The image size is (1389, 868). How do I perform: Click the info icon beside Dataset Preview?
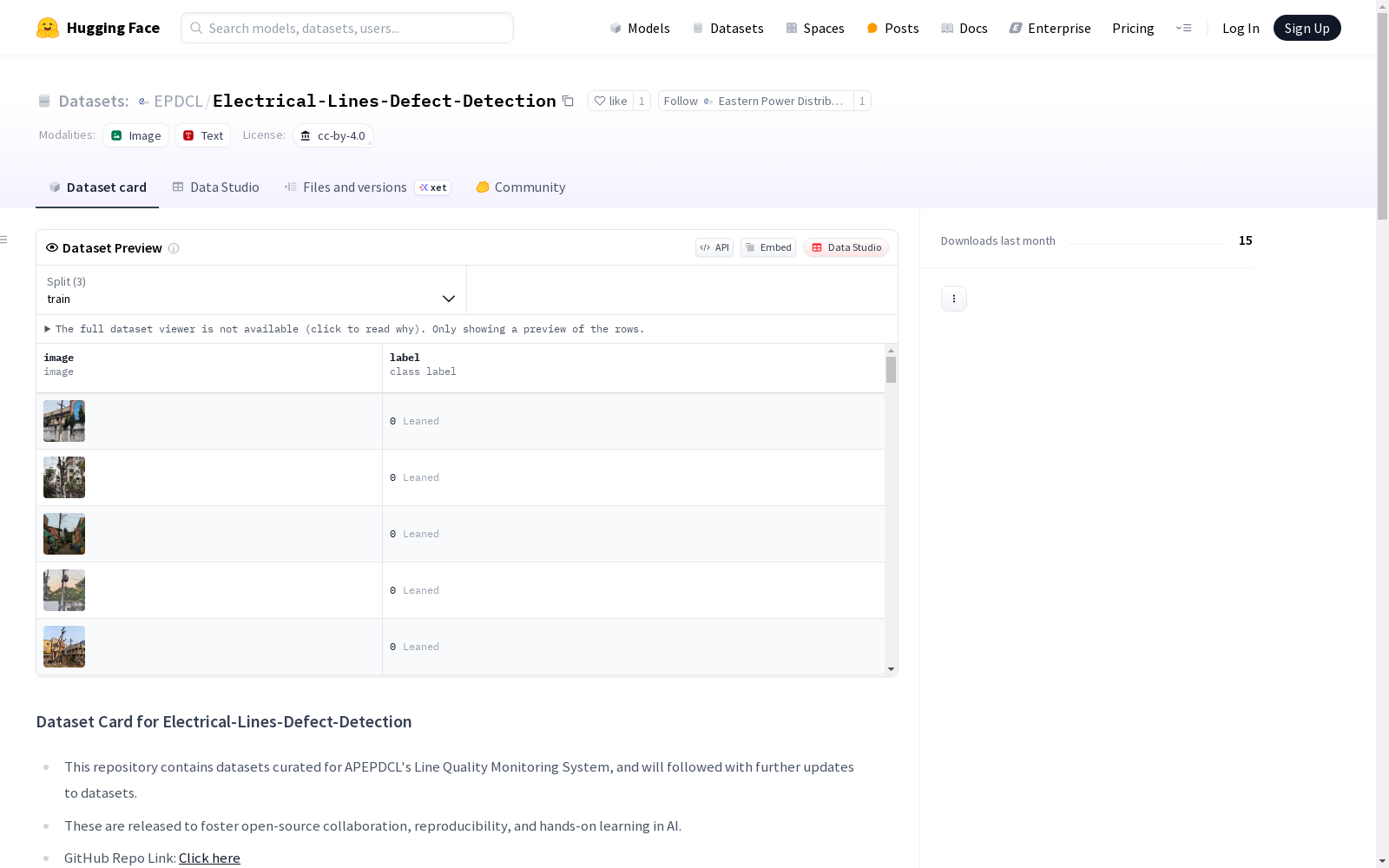pos(174,248)
